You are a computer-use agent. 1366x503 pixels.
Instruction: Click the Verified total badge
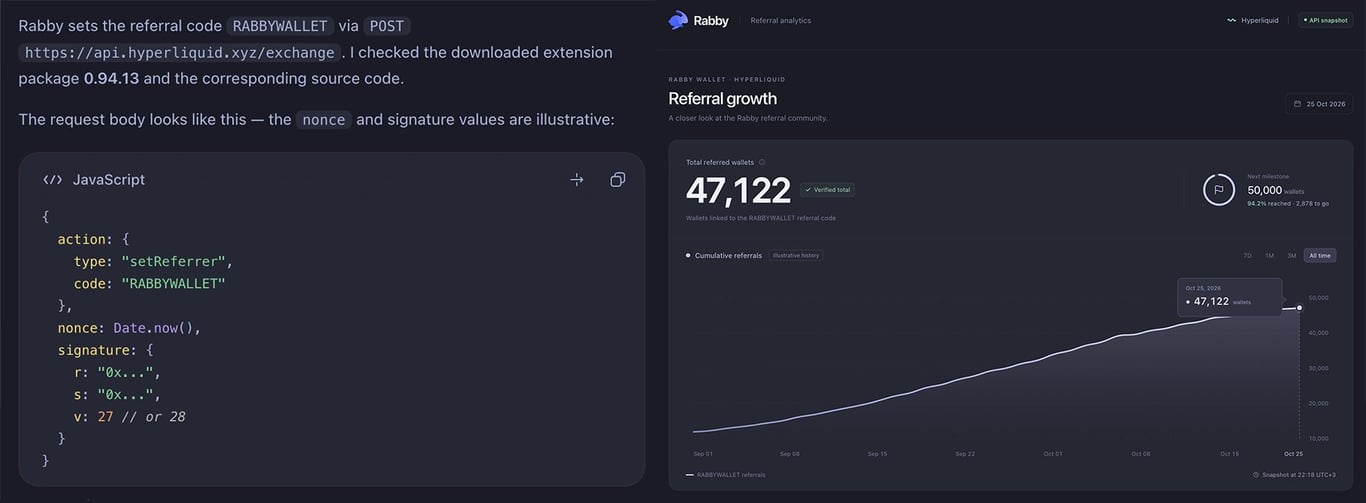(827, 190)
